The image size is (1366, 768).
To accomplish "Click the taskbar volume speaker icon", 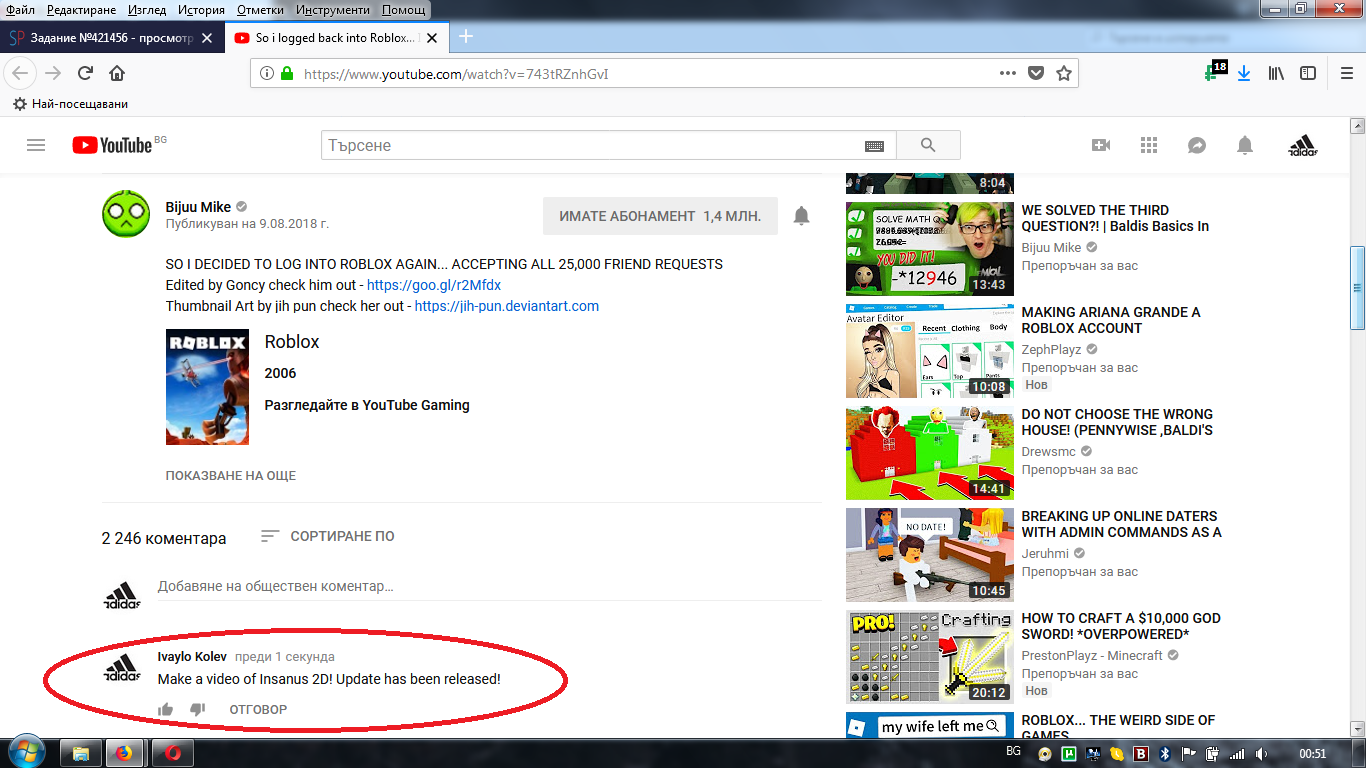I will pos(1262,753).
